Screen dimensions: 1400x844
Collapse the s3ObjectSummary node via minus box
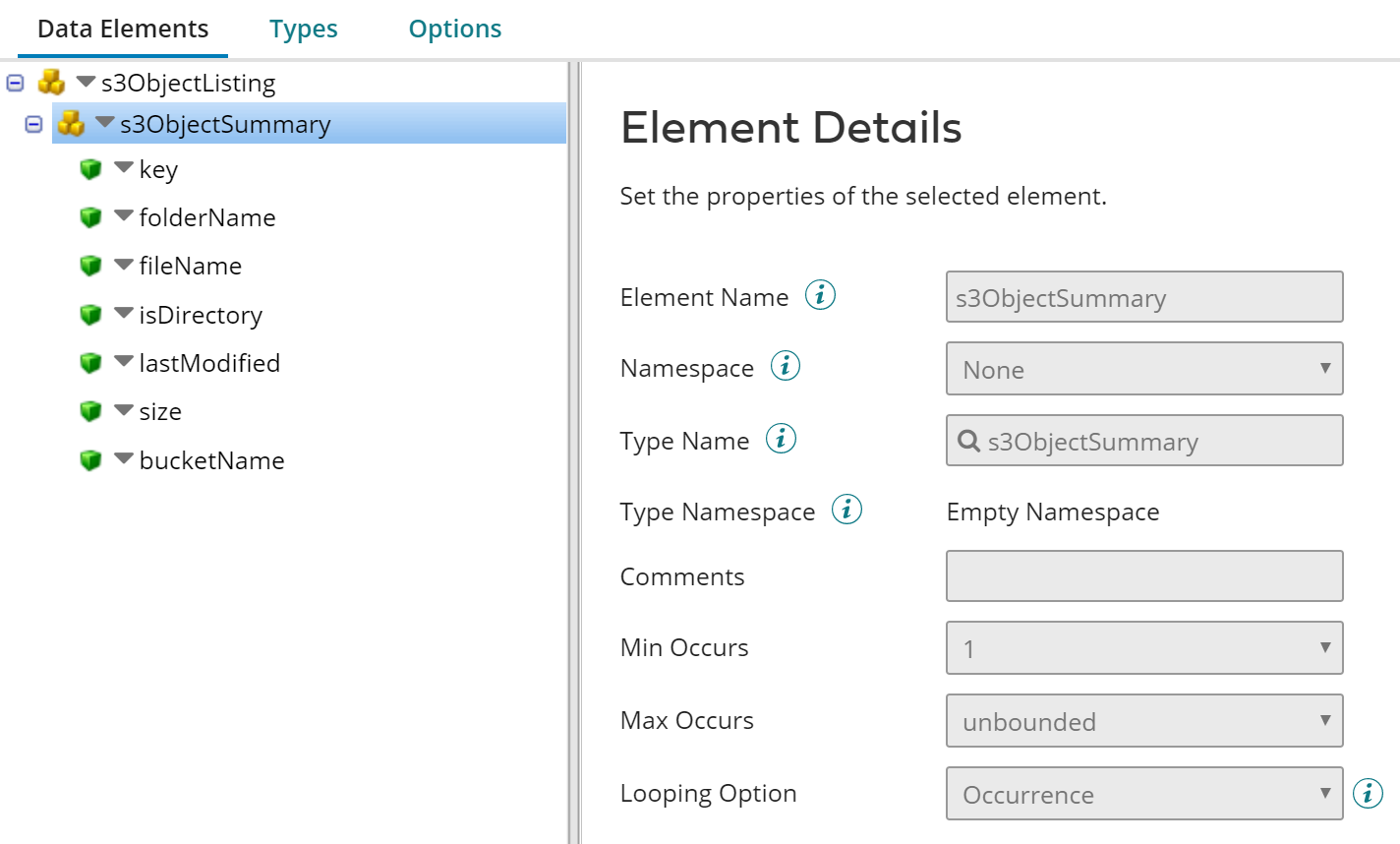pos(32,124)
